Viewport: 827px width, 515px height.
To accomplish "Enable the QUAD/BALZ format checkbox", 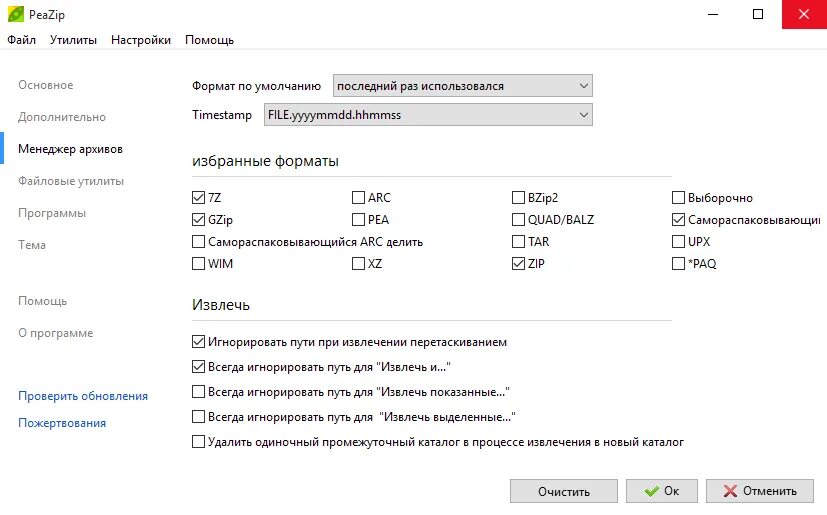I will 518,220.
